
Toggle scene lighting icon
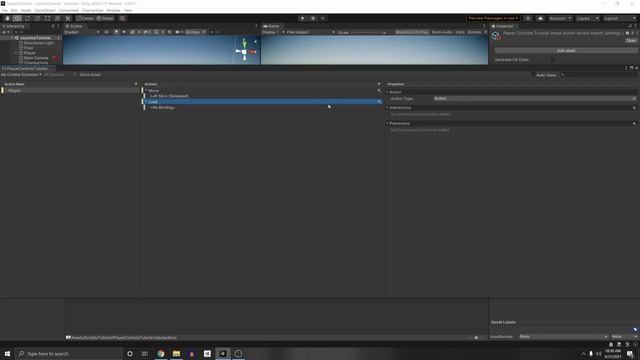(x=116, y=32)
